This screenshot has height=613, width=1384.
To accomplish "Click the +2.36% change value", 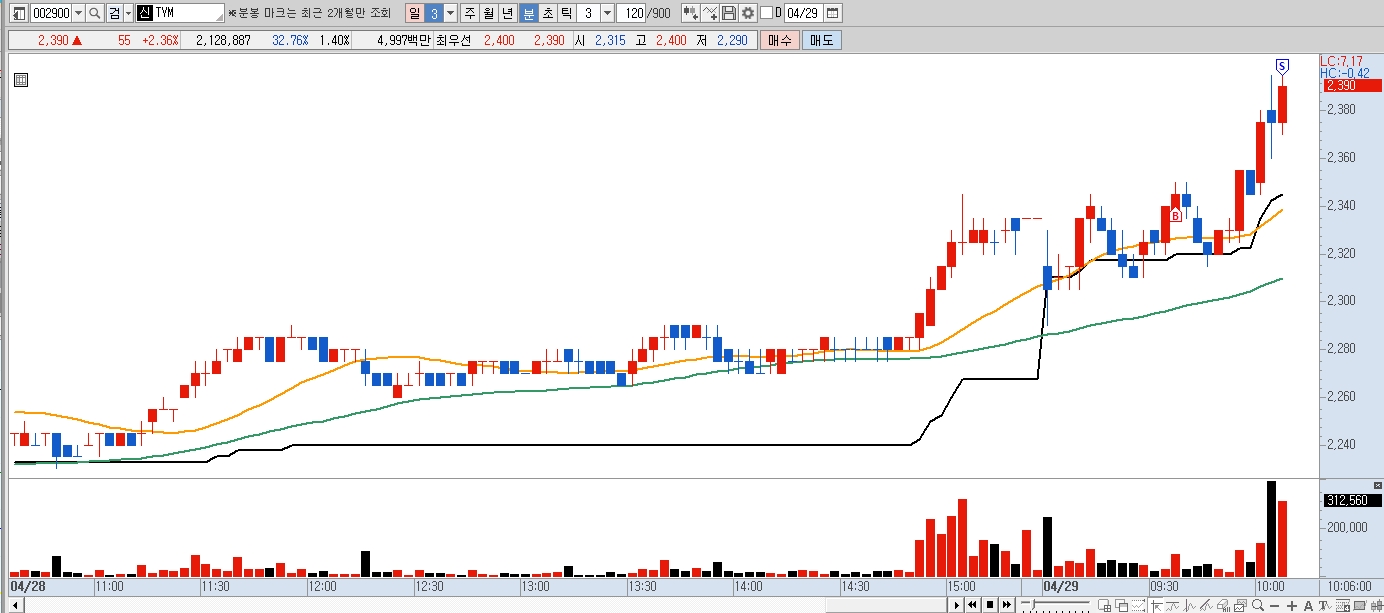I will click(x=159, y=40).
